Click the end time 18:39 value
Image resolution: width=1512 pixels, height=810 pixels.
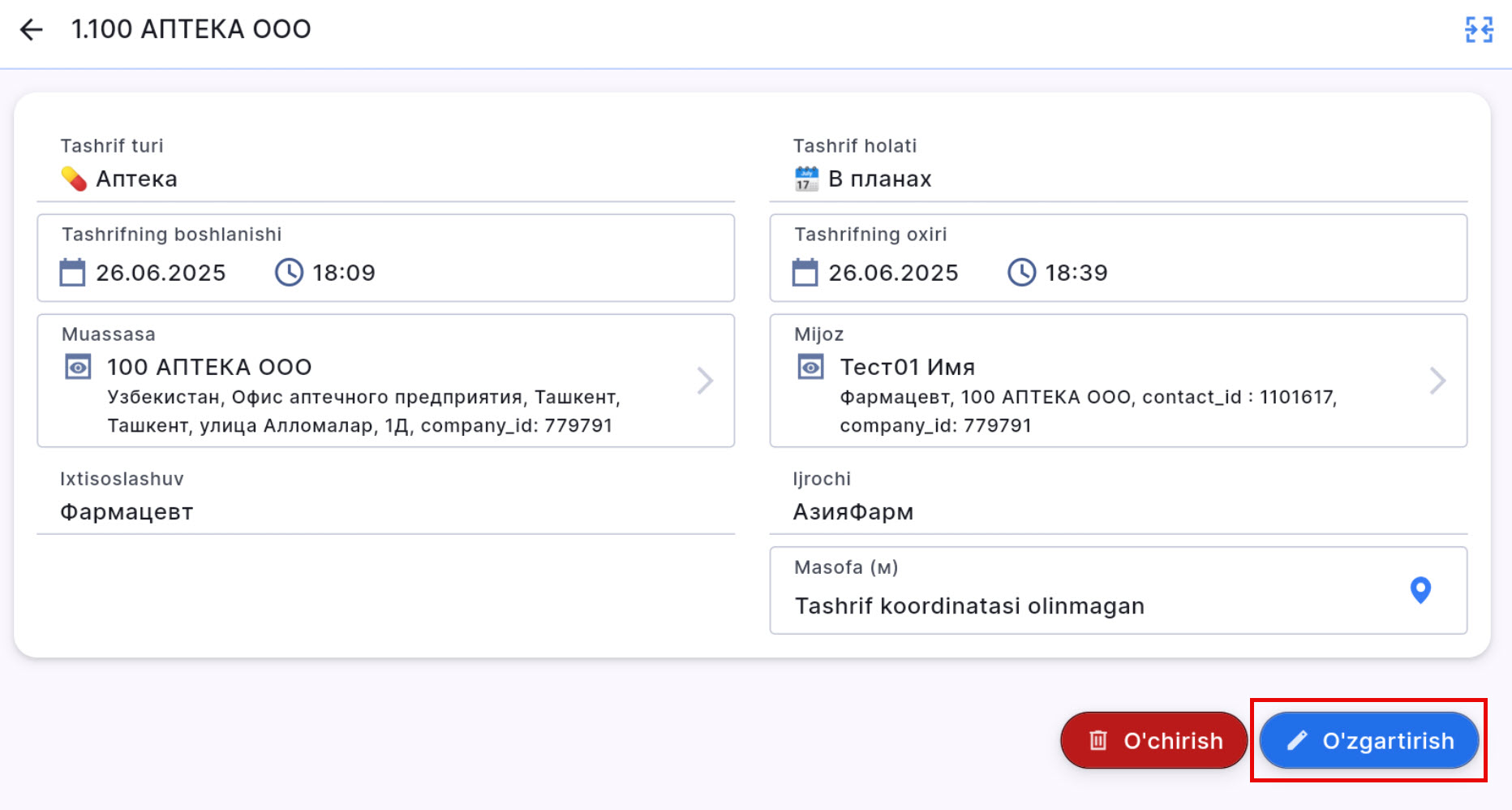(1076, 273)
